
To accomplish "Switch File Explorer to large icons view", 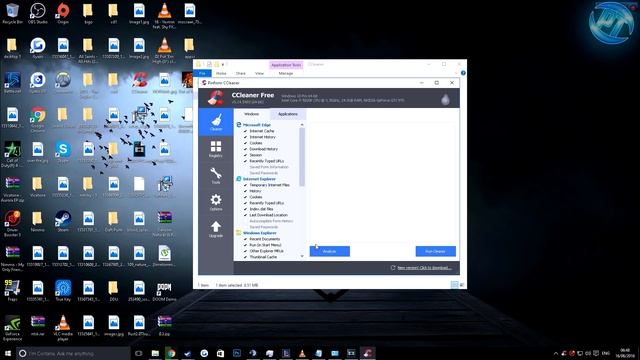I will pos(462,285).
